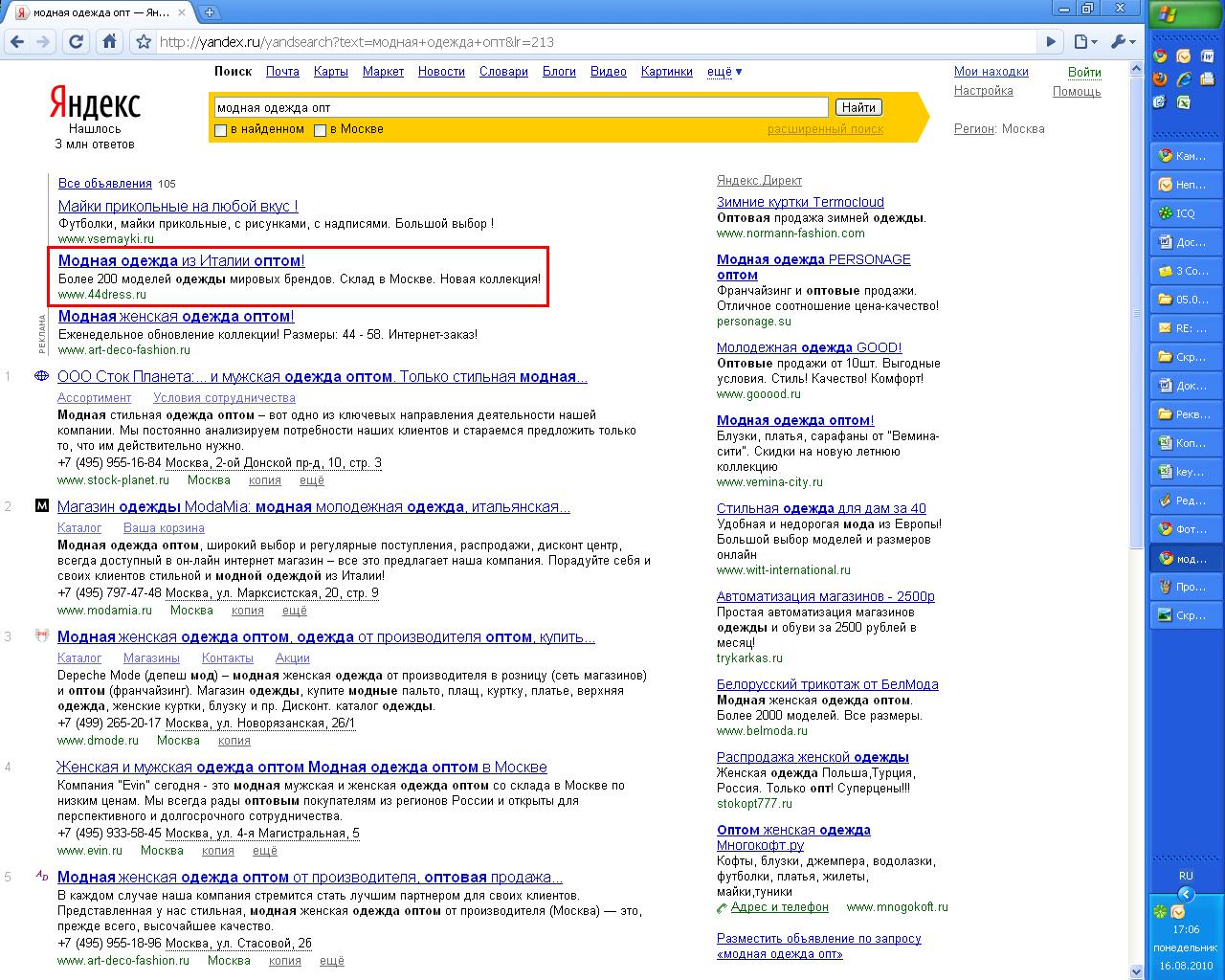
Task: Go back with the browser back arrow
Action: [16, 41]
